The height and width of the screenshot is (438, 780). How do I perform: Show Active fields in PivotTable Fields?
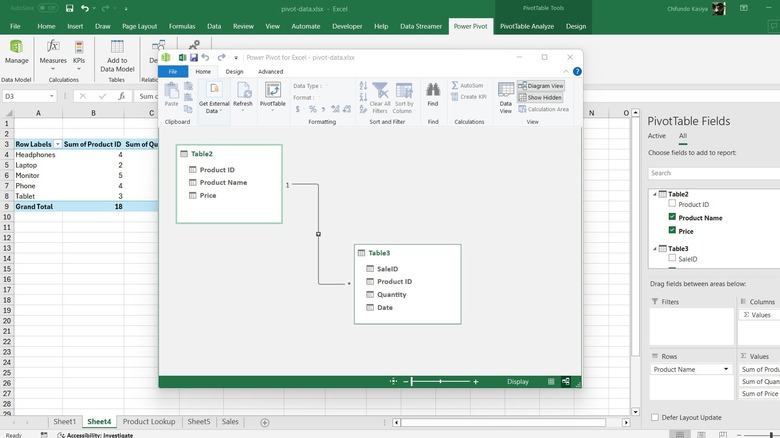(x=656, y=136)
